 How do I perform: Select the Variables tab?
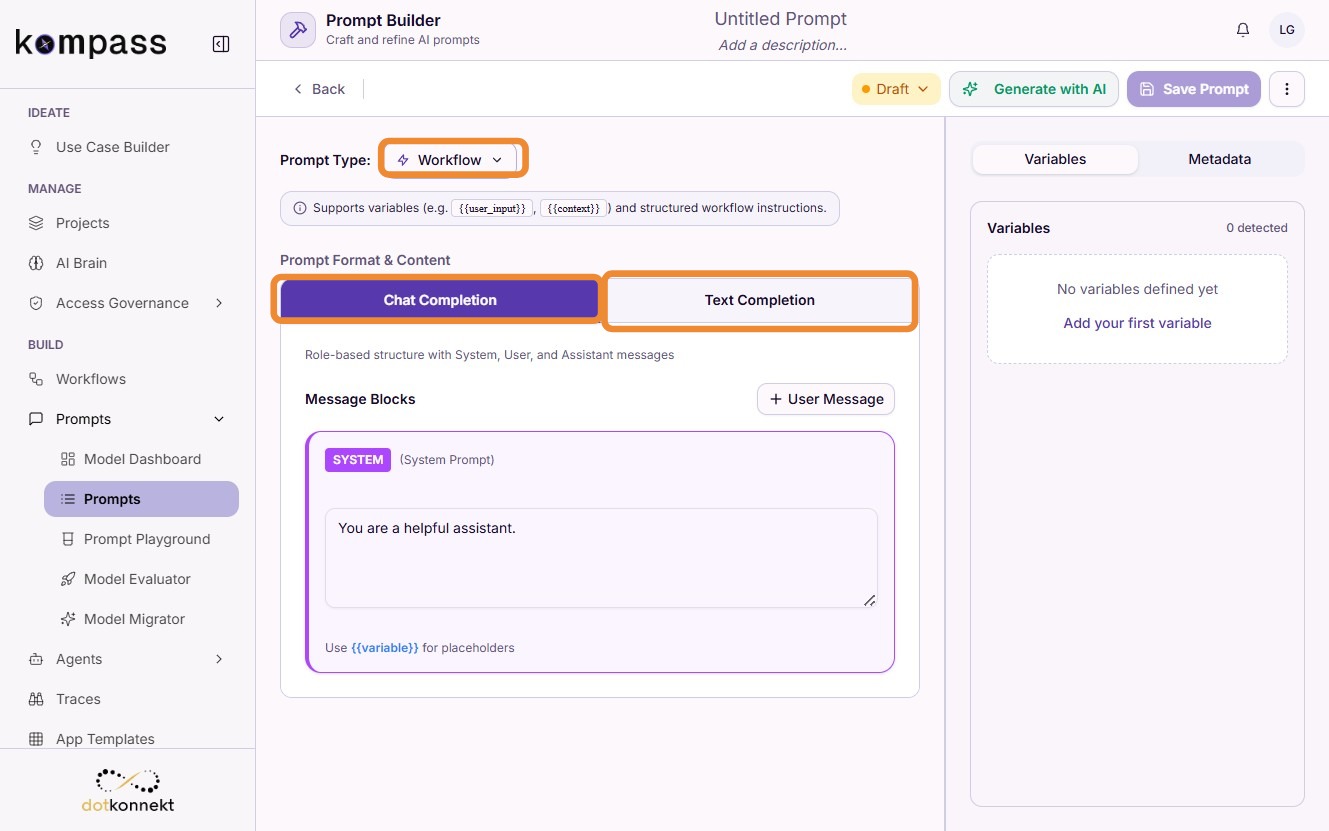(1055, 159)
